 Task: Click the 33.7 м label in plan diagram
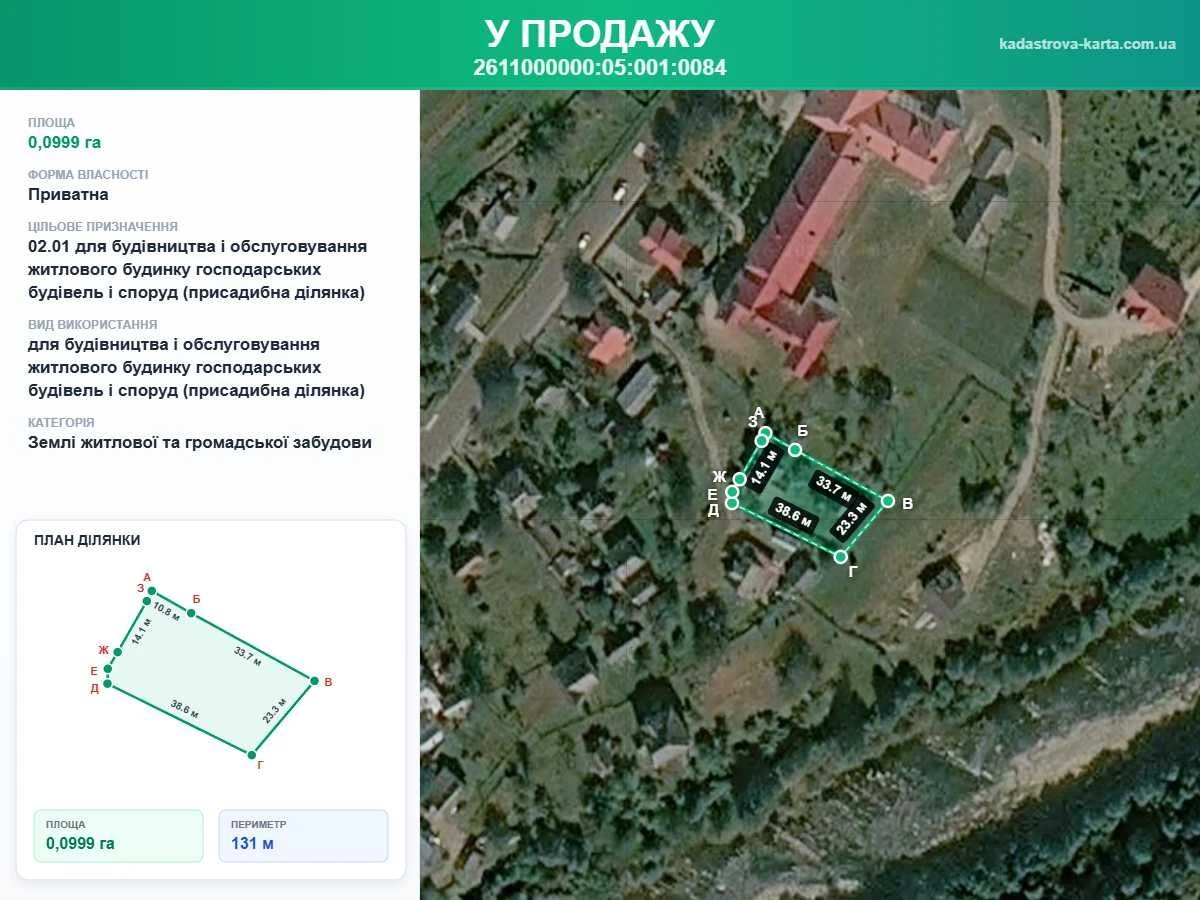(248, 657)
